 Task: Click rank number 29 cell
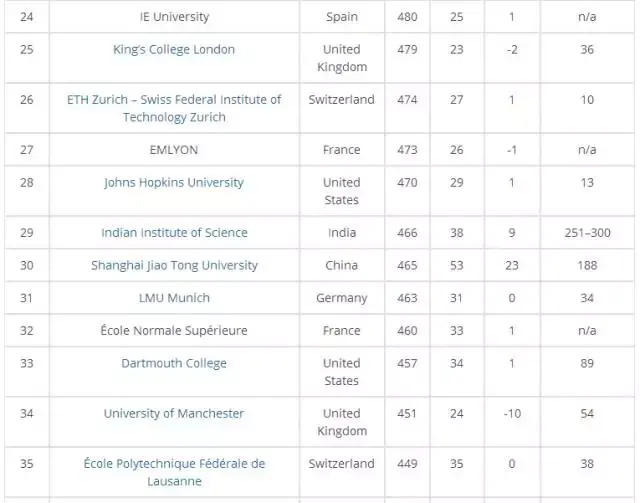[x=27, y=233]
